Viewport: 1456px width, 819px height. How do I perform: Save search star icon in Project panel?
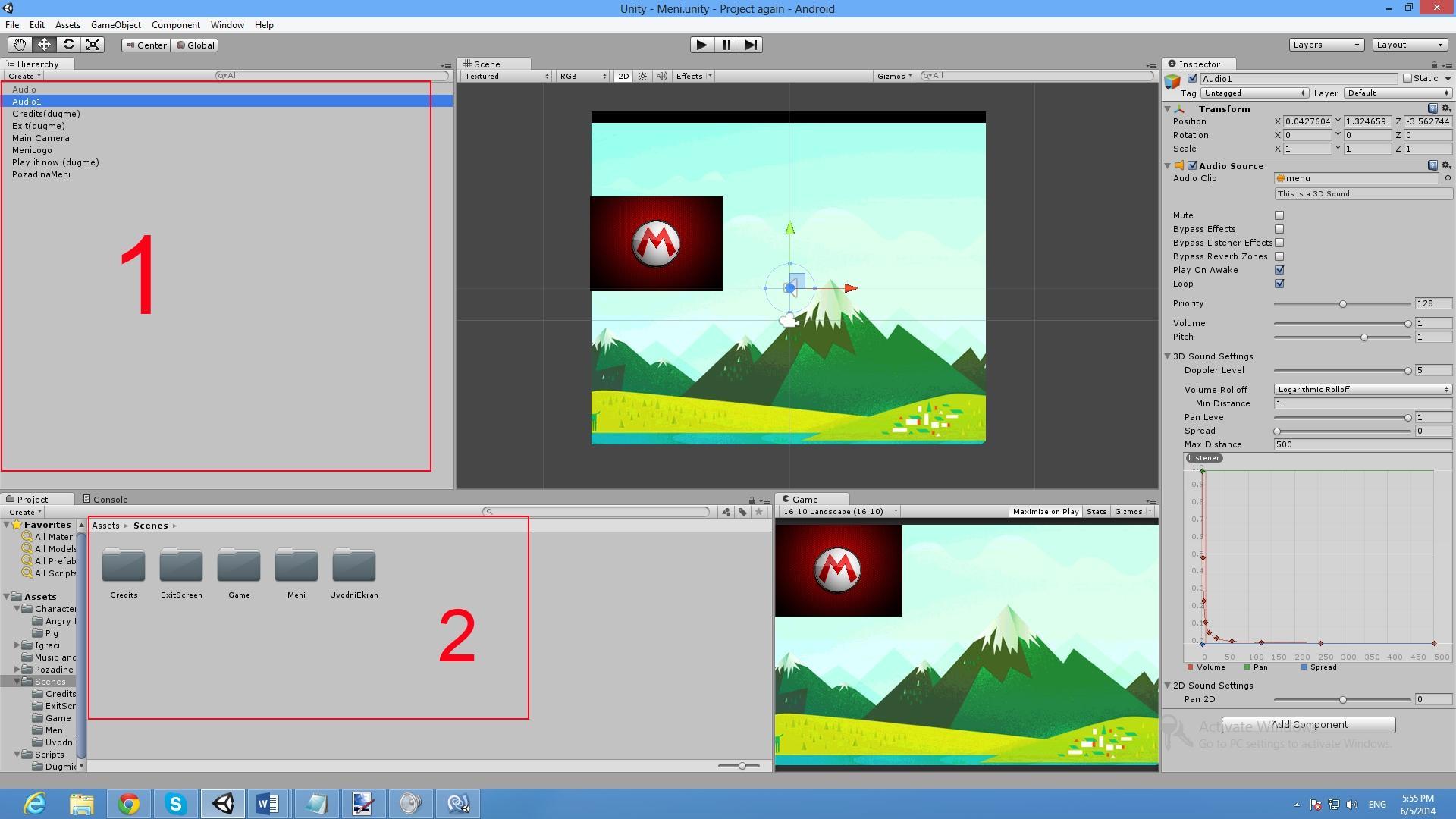[759, 512]
